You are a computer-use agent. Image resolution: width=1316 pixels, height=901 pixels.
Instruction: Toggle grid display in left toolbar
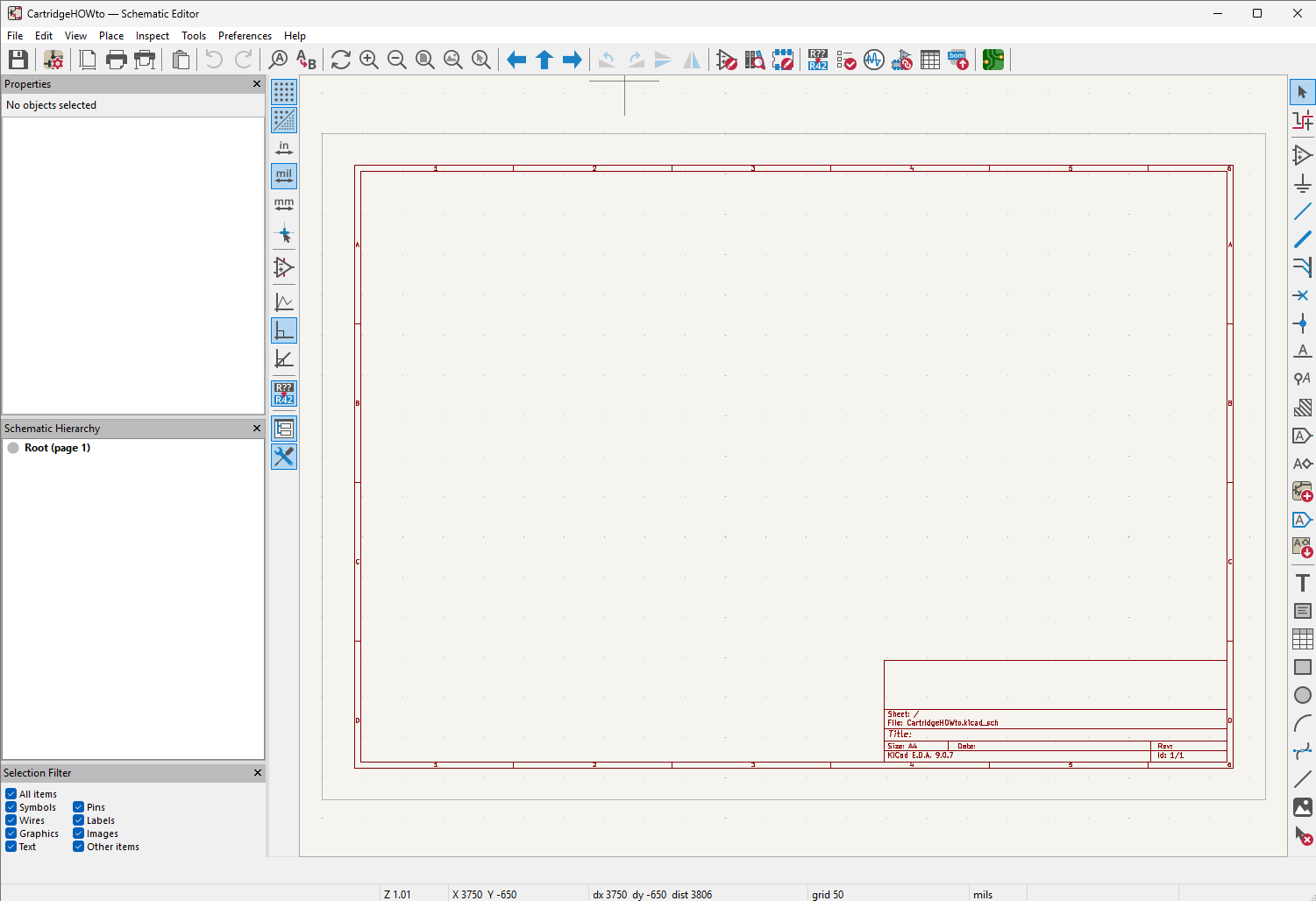pyautogui.click(x=284, y=92)
